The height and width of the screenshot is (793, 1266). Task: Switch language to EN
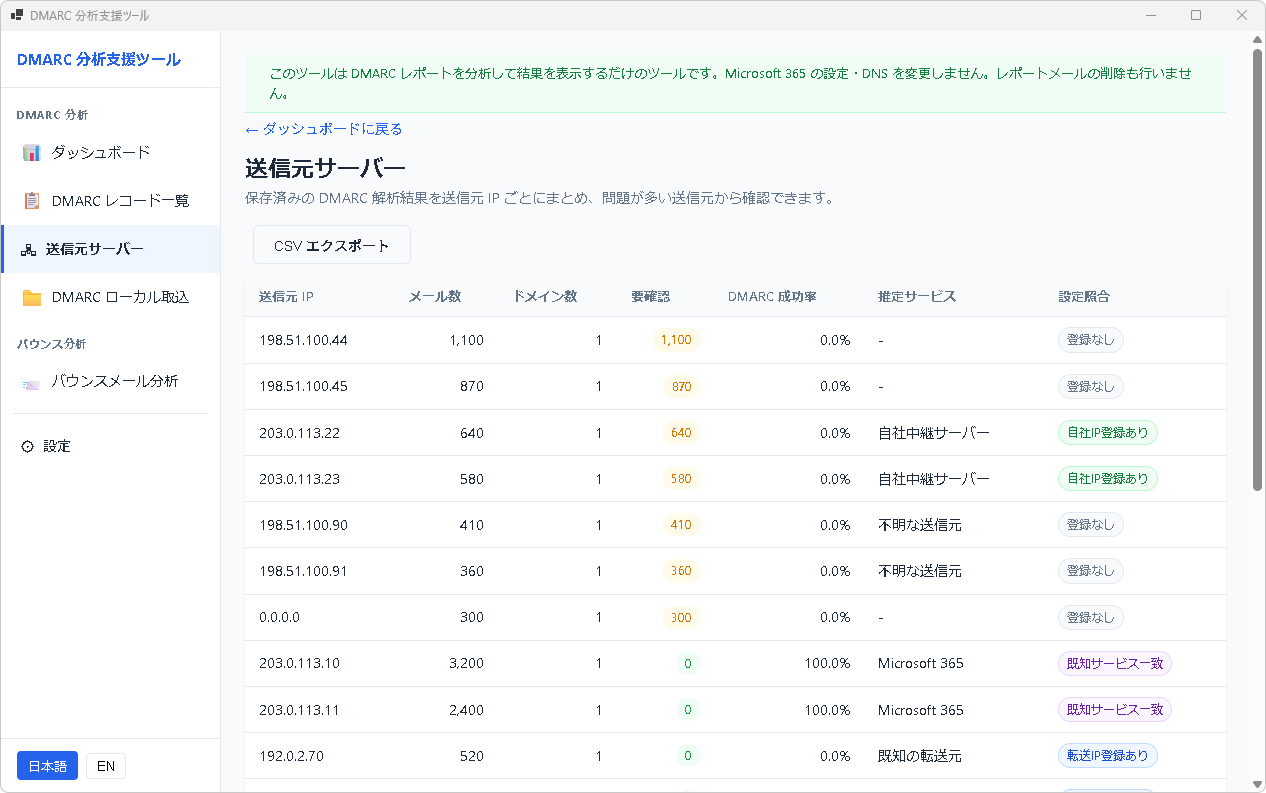(106, 766)
